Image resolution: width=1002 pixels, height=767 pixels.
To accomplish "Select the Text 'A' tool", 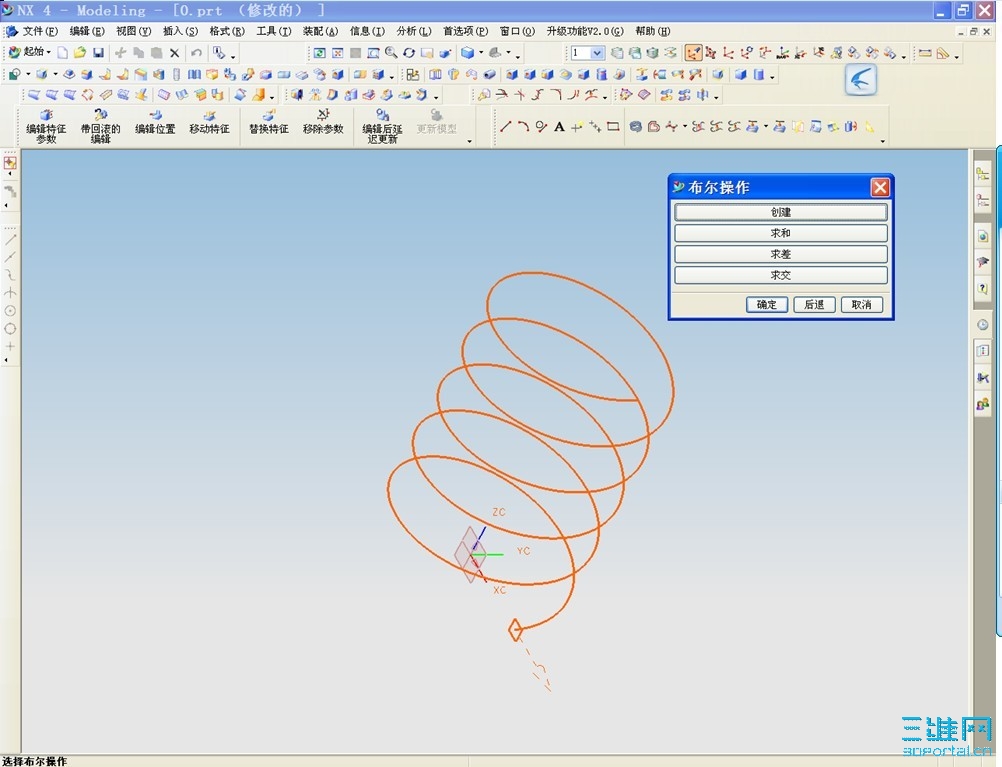I will pyautogui.click(x=559, y=127).
